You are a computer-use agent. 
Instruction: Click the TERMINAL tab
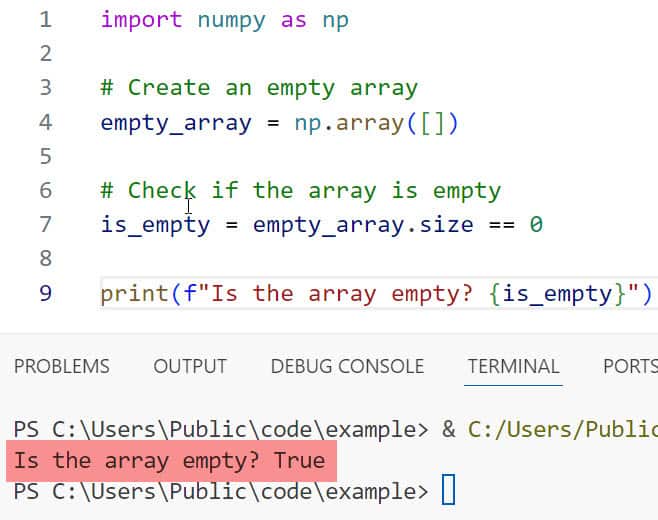514,366
